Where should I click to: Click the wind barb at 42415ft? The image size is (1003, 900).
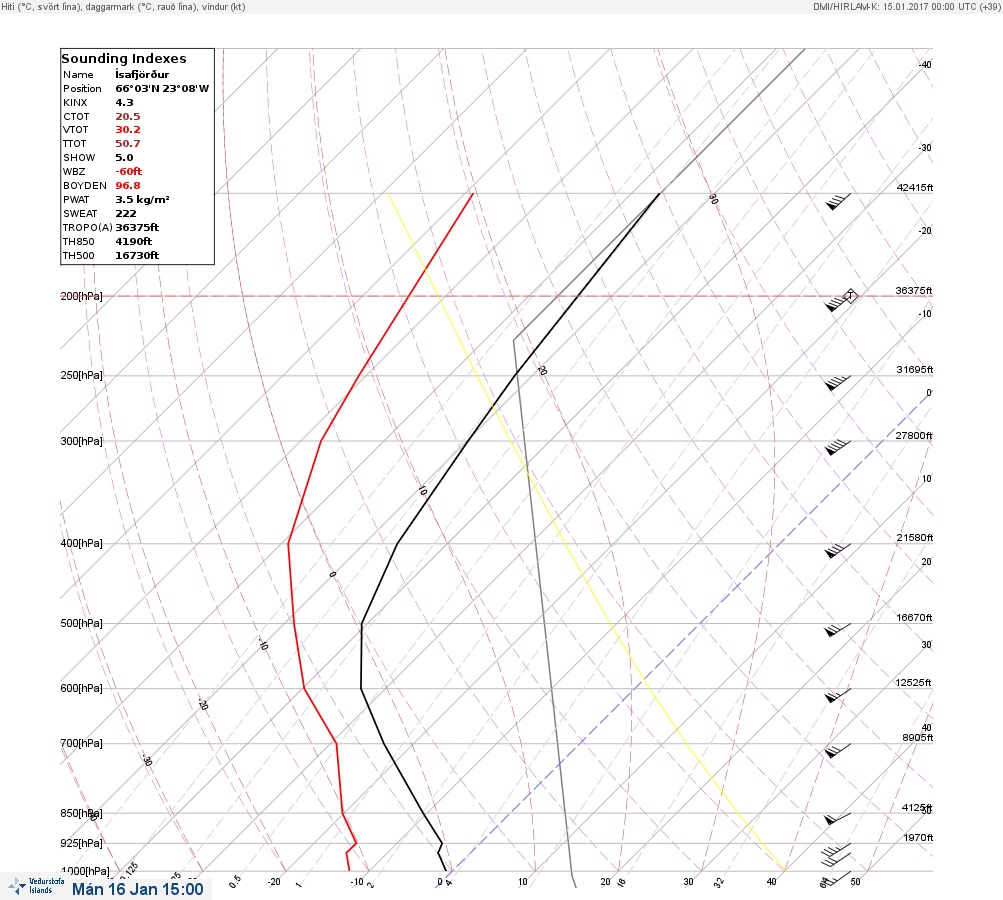[838, 202]
